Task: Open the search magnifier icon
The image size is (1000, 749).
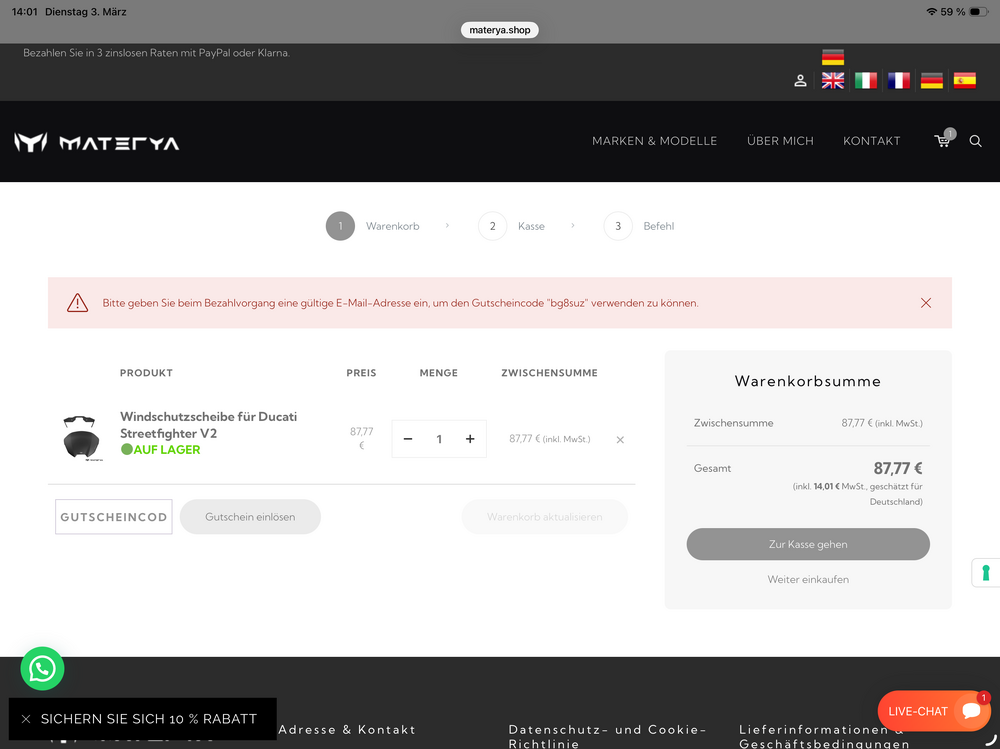Action: [x=975, y=141]
